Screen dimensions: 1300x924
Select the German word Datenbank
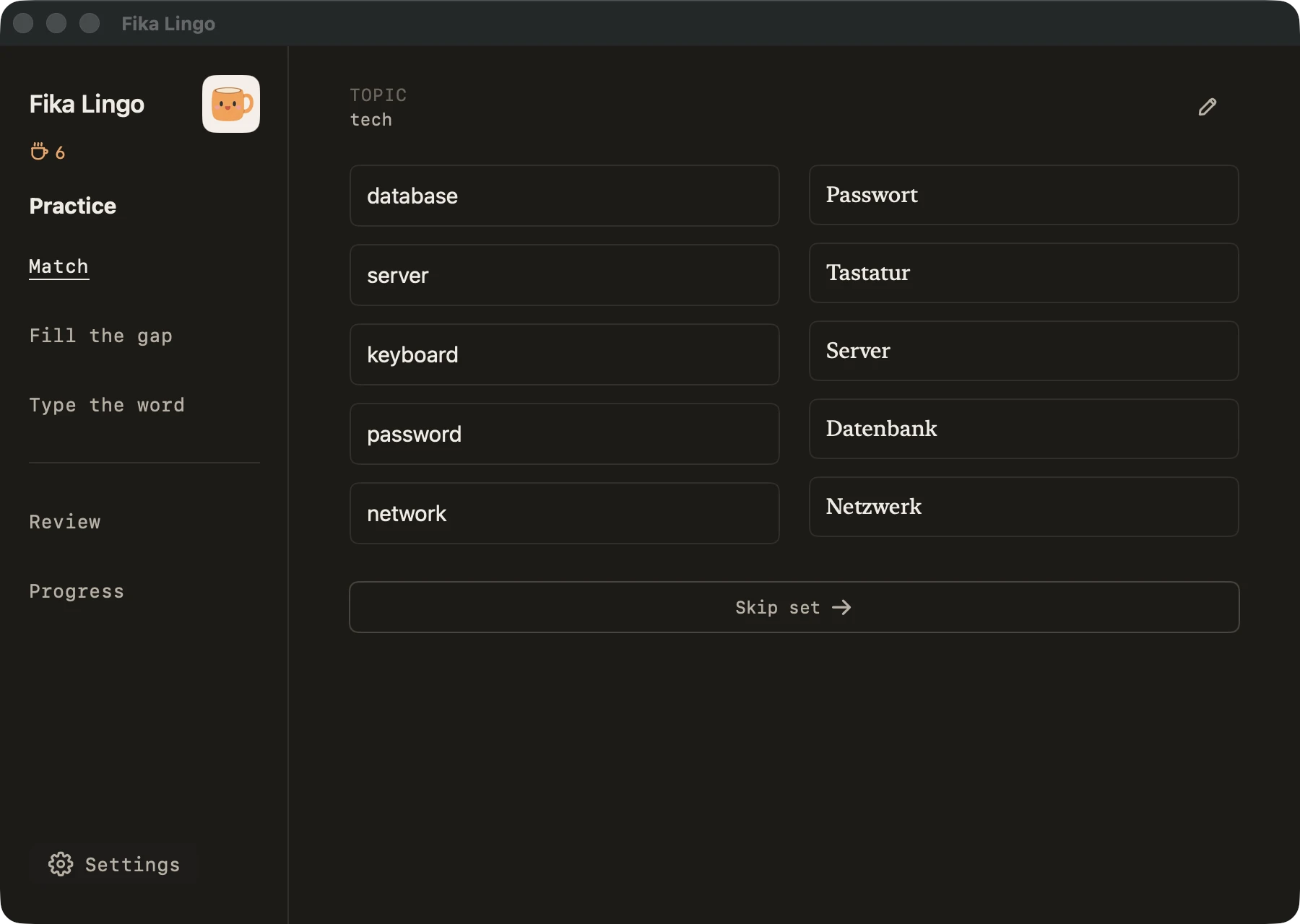[1024, 429]
